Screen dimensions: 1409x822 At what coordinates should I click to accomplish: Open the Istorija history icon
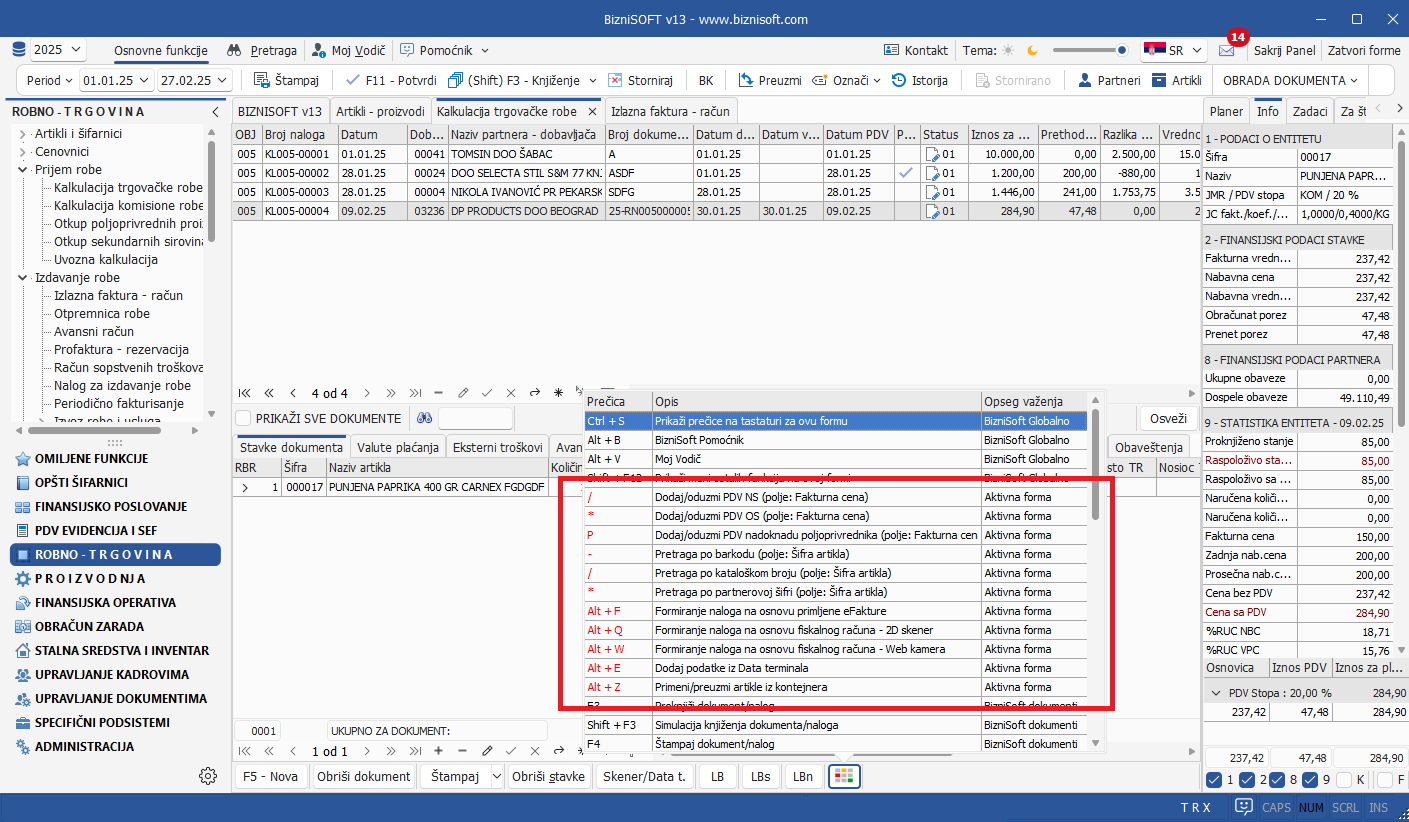click(898, 80)
